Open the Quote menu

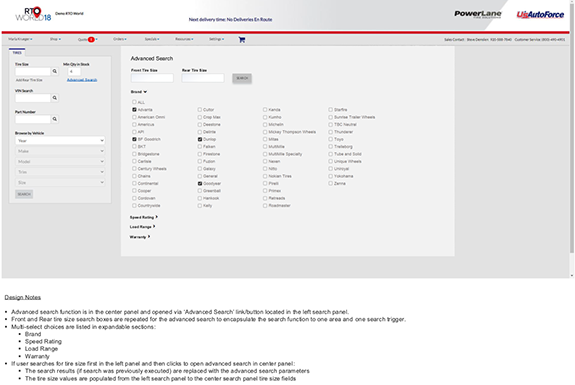point(87,40)
